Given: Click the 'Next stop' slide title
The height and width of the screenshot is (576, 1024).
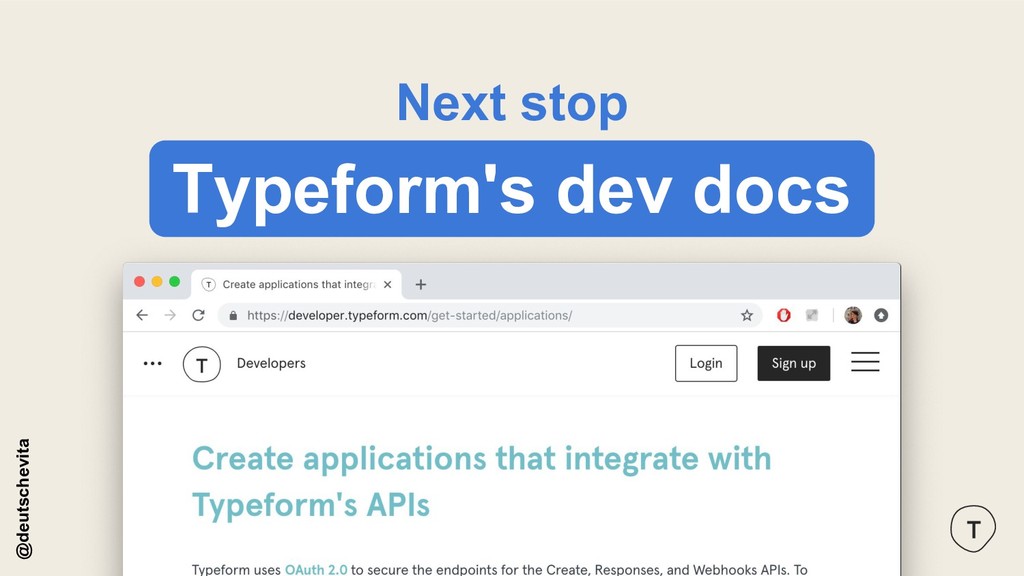Looking at the screenshot, I should pyautogui.click(x=512, y=103).
